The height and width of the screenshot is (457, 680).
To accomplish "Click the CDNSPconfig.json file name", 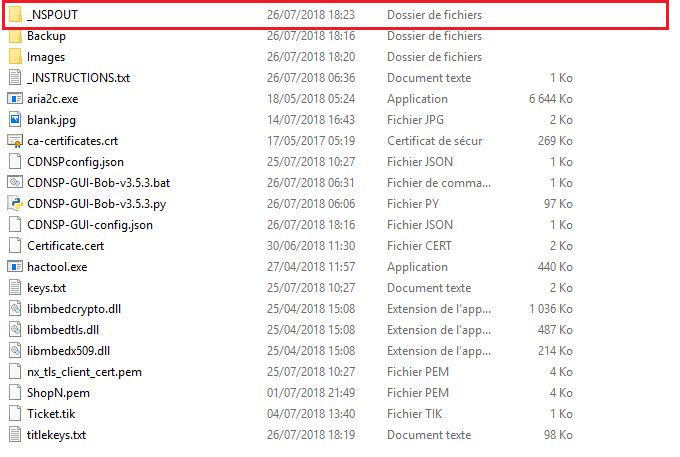I will (75, 162).
